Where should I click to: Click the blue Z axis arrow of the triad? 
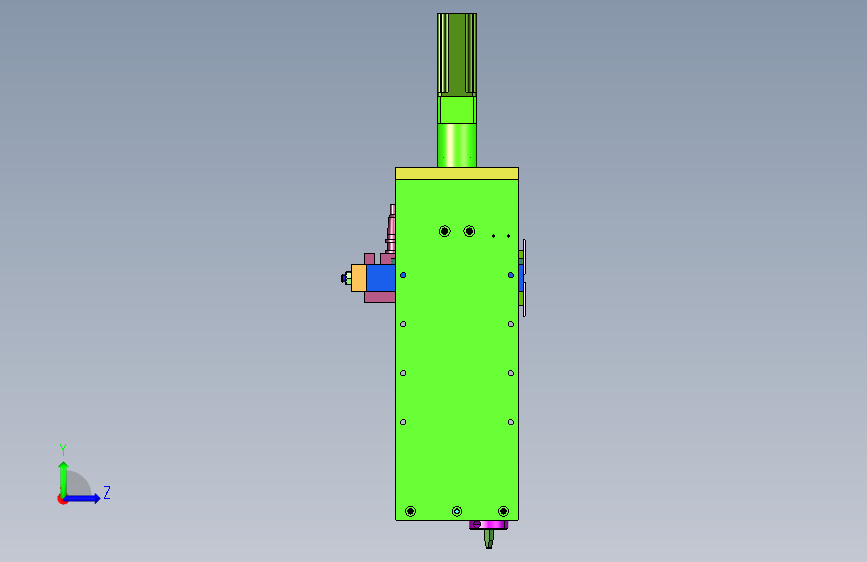pyautogui.click(x=83, y=498)
